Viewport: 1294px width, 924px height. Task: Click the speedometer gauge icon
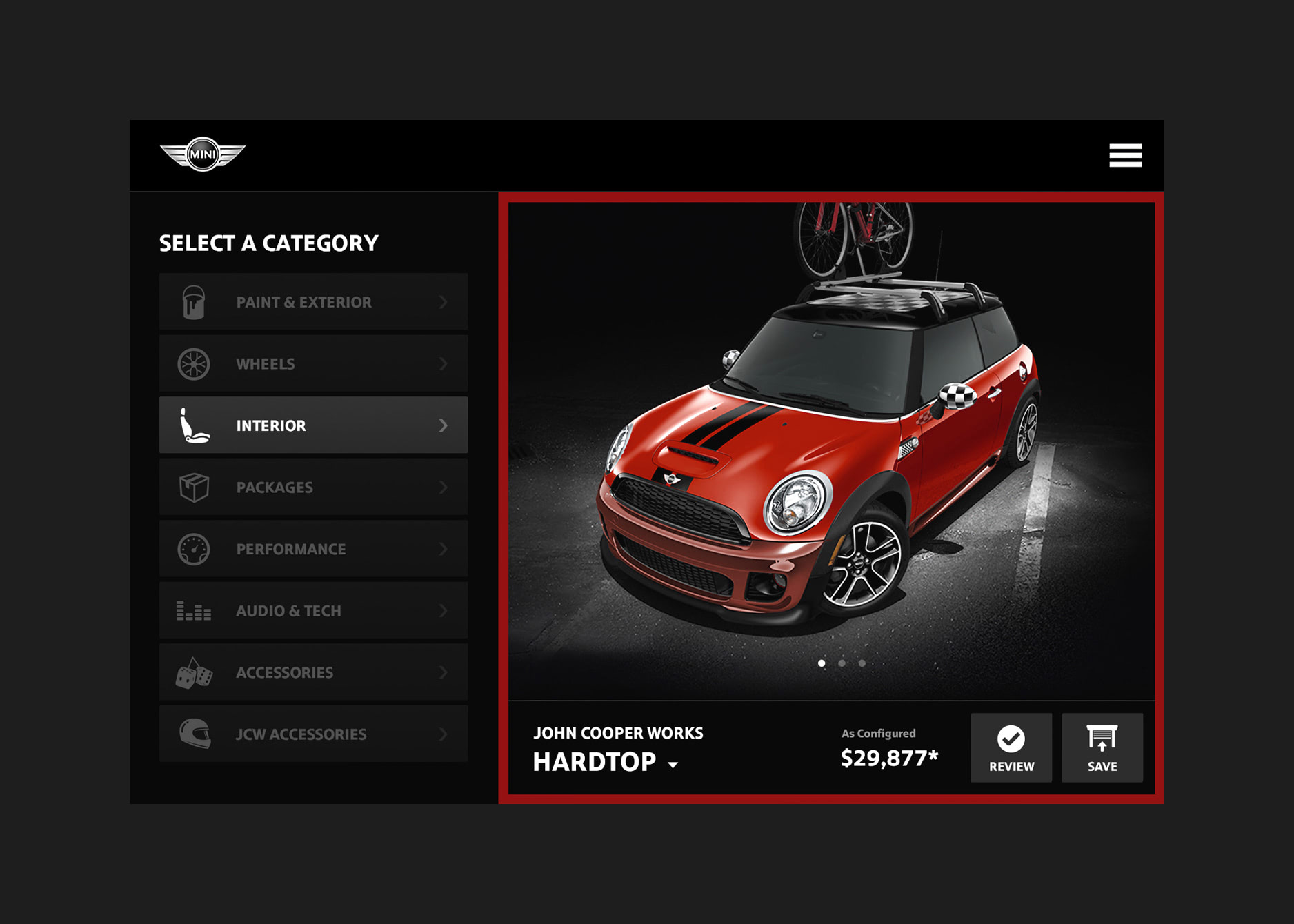pos(194,550)
